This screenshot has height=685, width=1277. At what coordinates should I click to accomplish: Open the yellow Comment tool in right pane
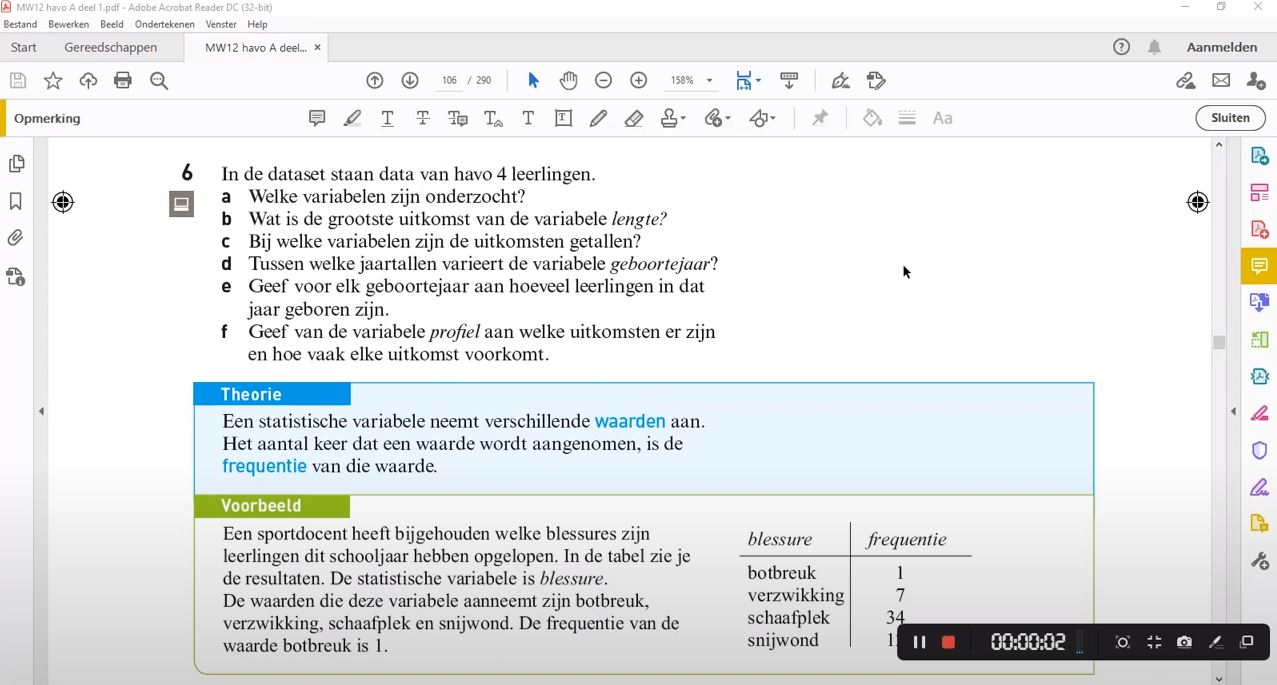click(x=1259, y=266)
